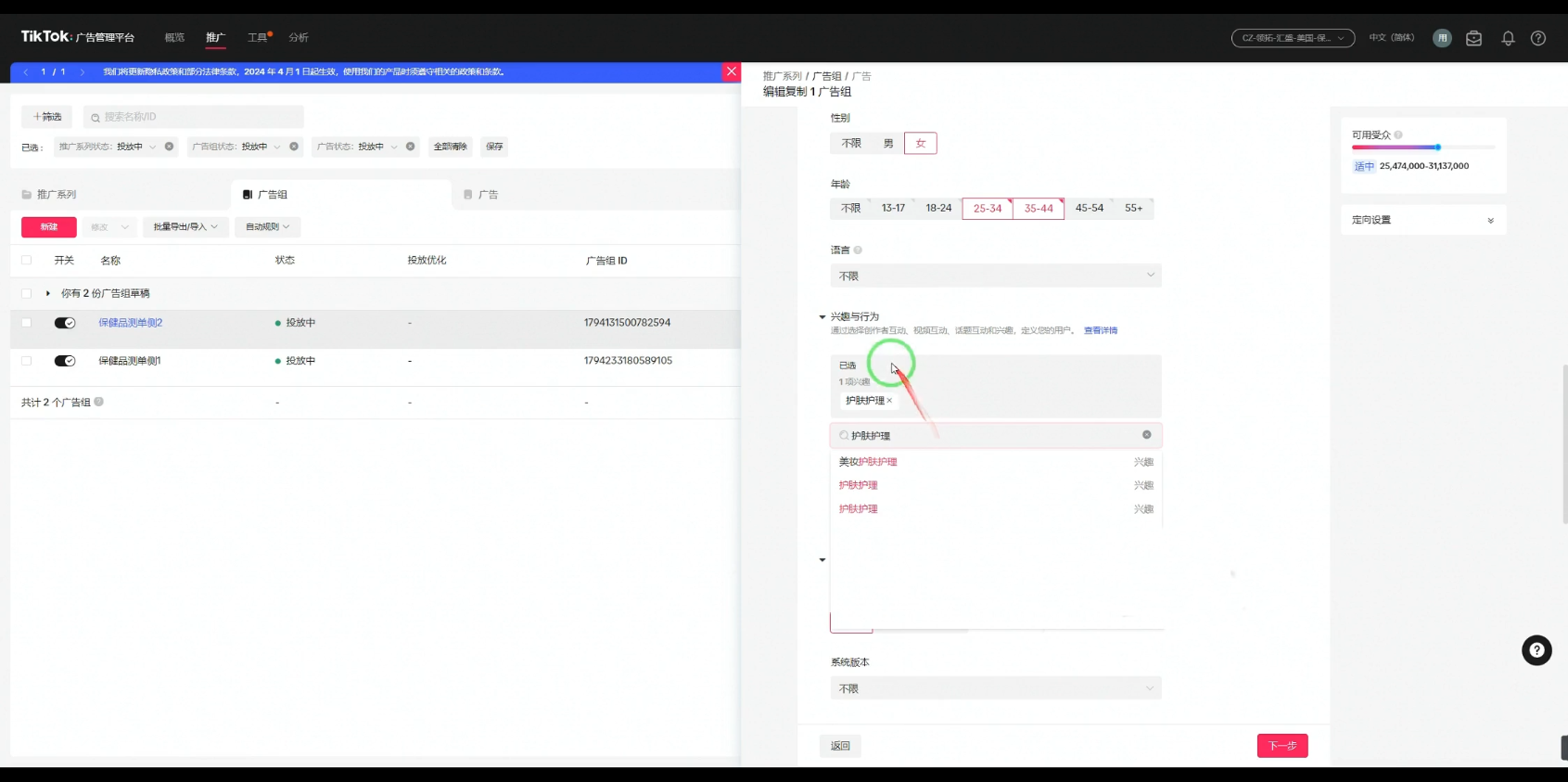Image resolution: width=1568 pixels, height=782 pixels.
Task: Select the 45-54 age range option
Action: (1089, 209)
